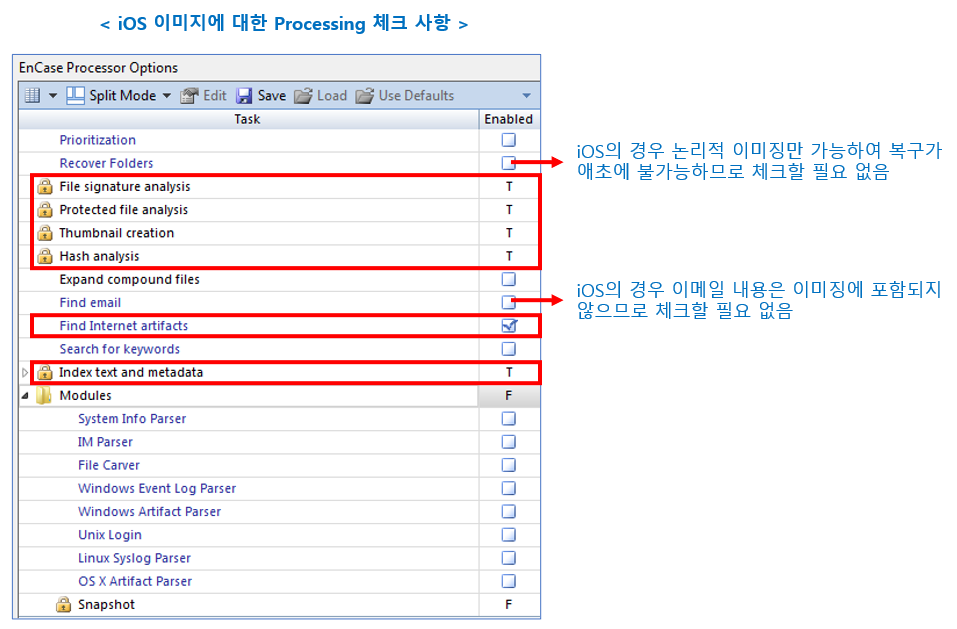The width and height of the screenshot is (957, 629).
Task: Open the Split Mode dropdown arrow
Action: click(x=167, y=96)
